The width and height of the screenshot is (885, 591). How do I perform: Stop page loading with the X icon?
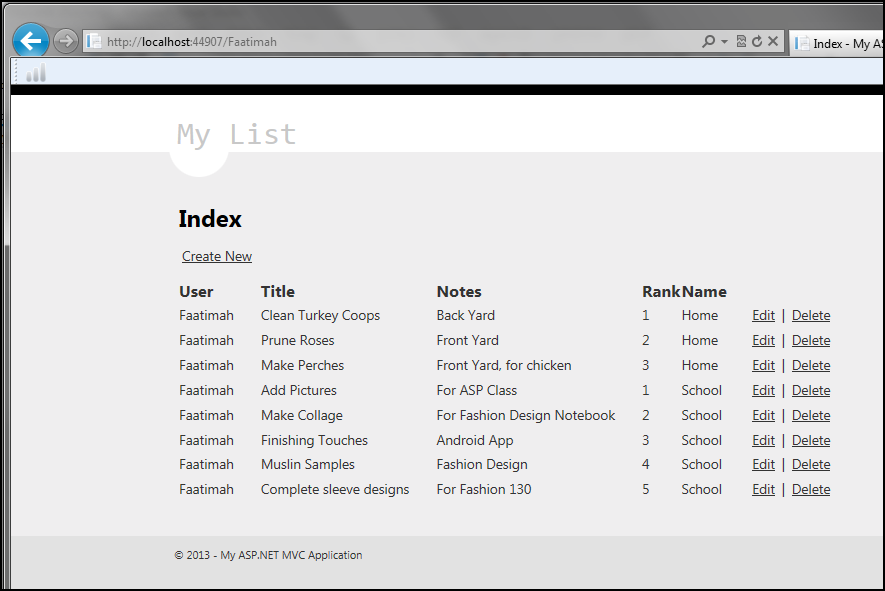coord(773,42)
